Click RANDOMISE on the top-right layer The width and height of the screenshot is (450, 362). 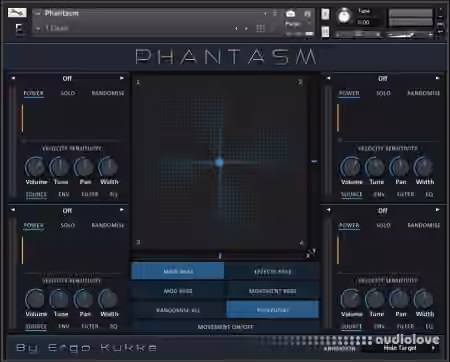tap(423, 93)
